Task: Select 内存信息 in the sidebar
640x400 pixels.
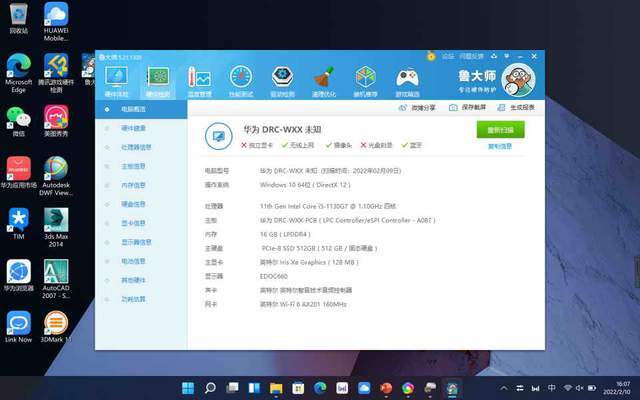Action: click(141, 185)
